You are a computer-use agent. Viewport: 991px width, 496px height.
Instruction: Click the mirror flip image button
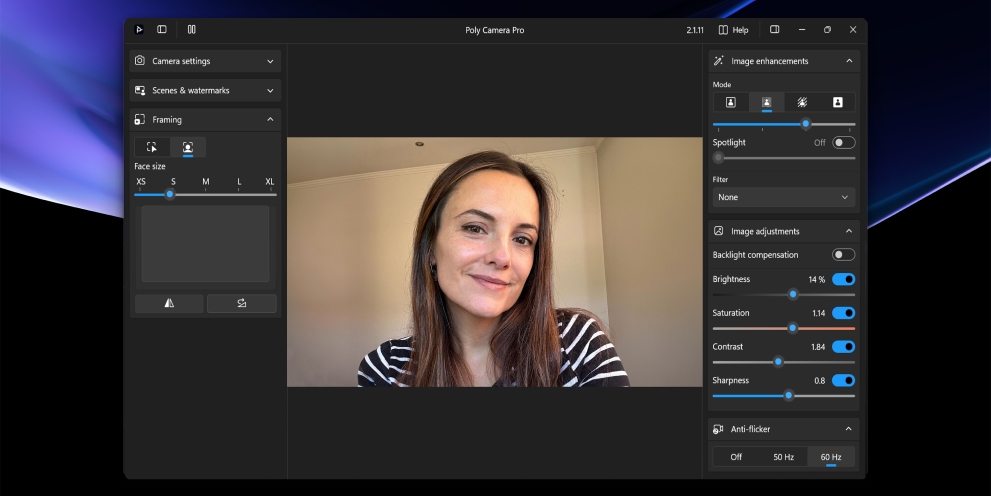tap(169, 303)
